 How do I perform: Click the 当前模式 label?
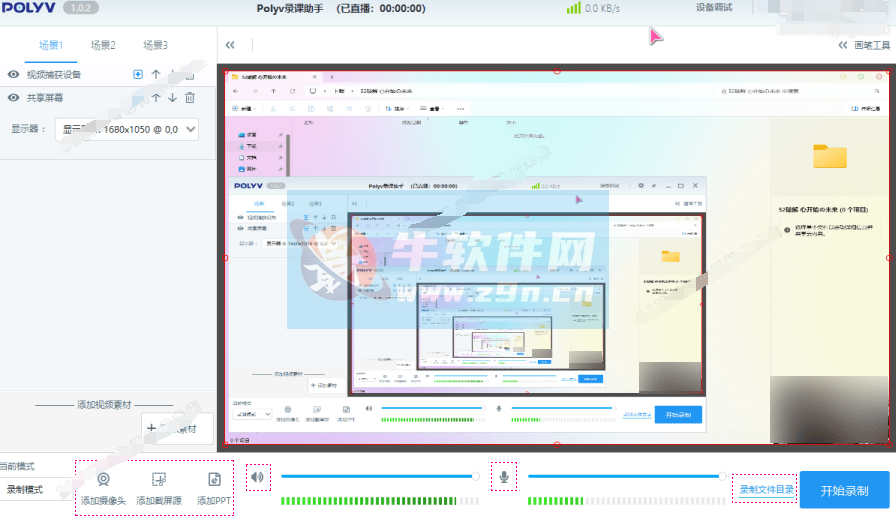[x=18, y=466]
